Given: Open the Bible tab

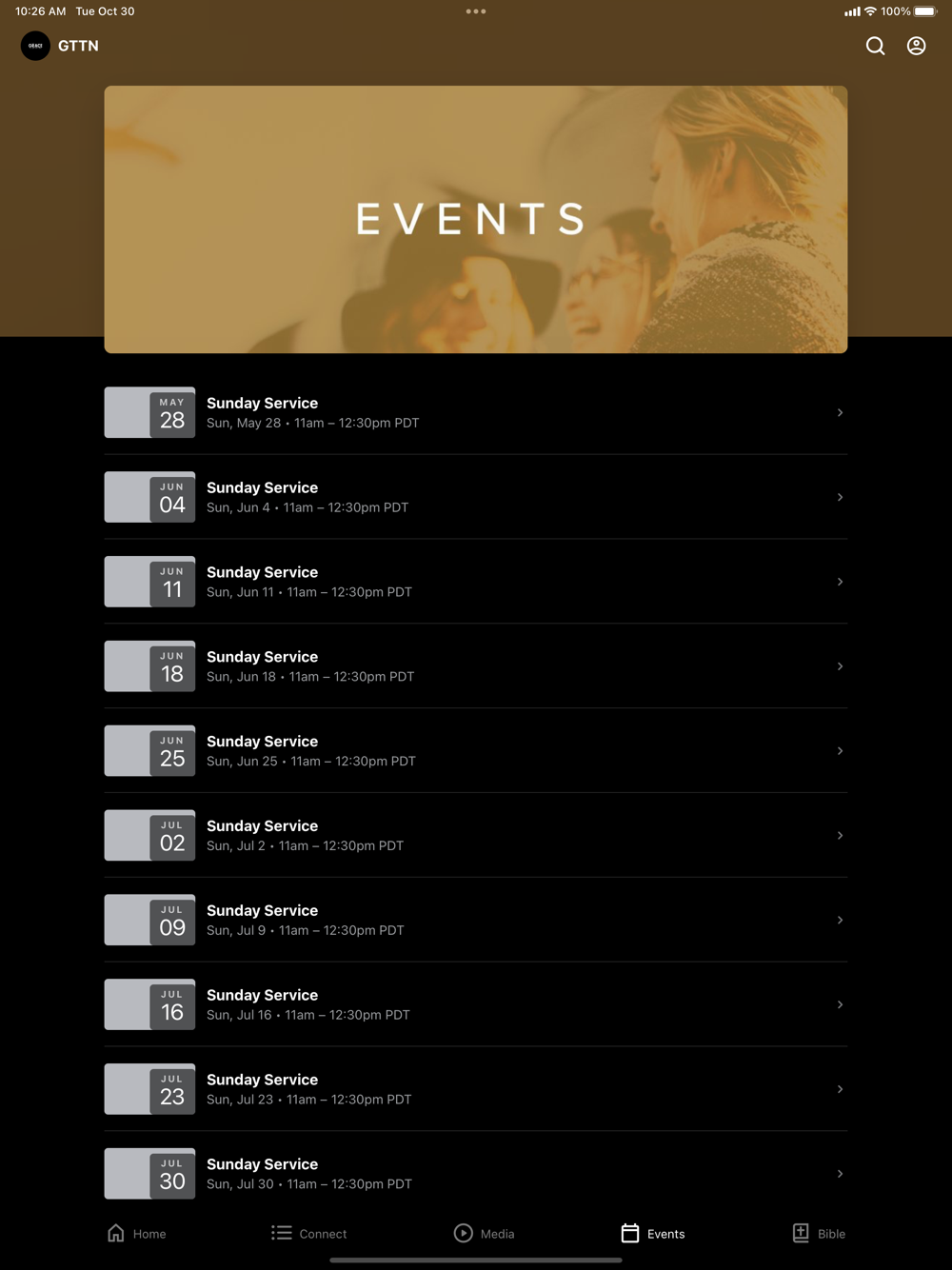Looking at the screenshot, I should tap(819, 1233).
